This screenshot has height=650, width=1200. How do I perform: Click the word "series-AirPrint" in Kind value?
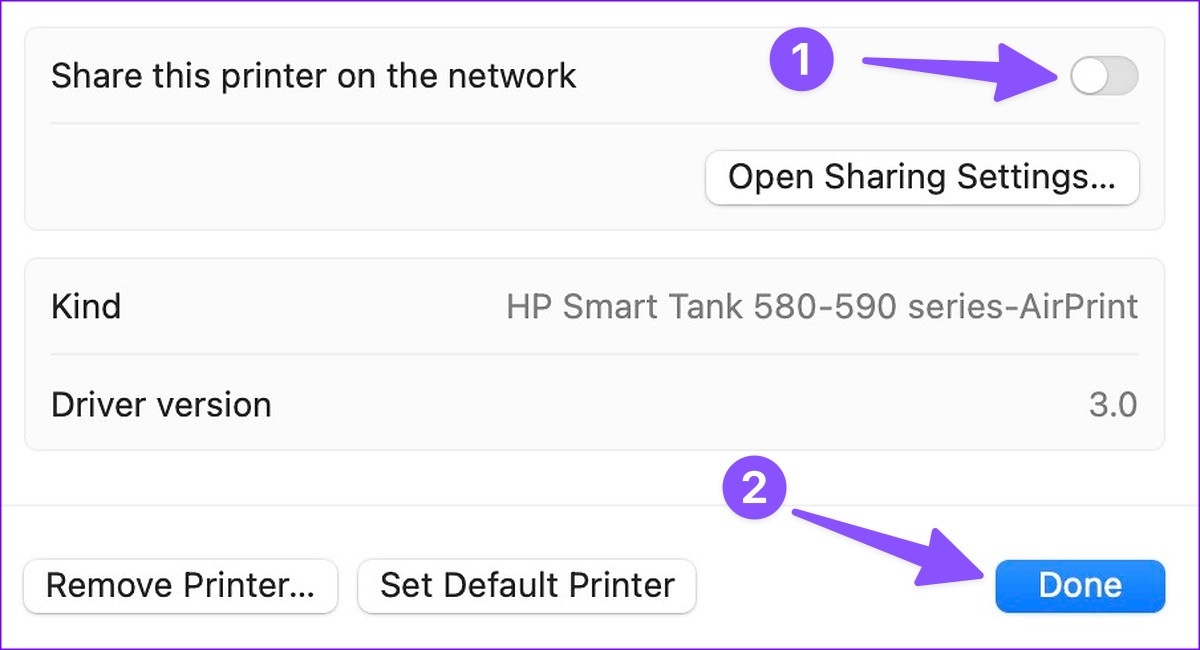(x=1022, y=306)
